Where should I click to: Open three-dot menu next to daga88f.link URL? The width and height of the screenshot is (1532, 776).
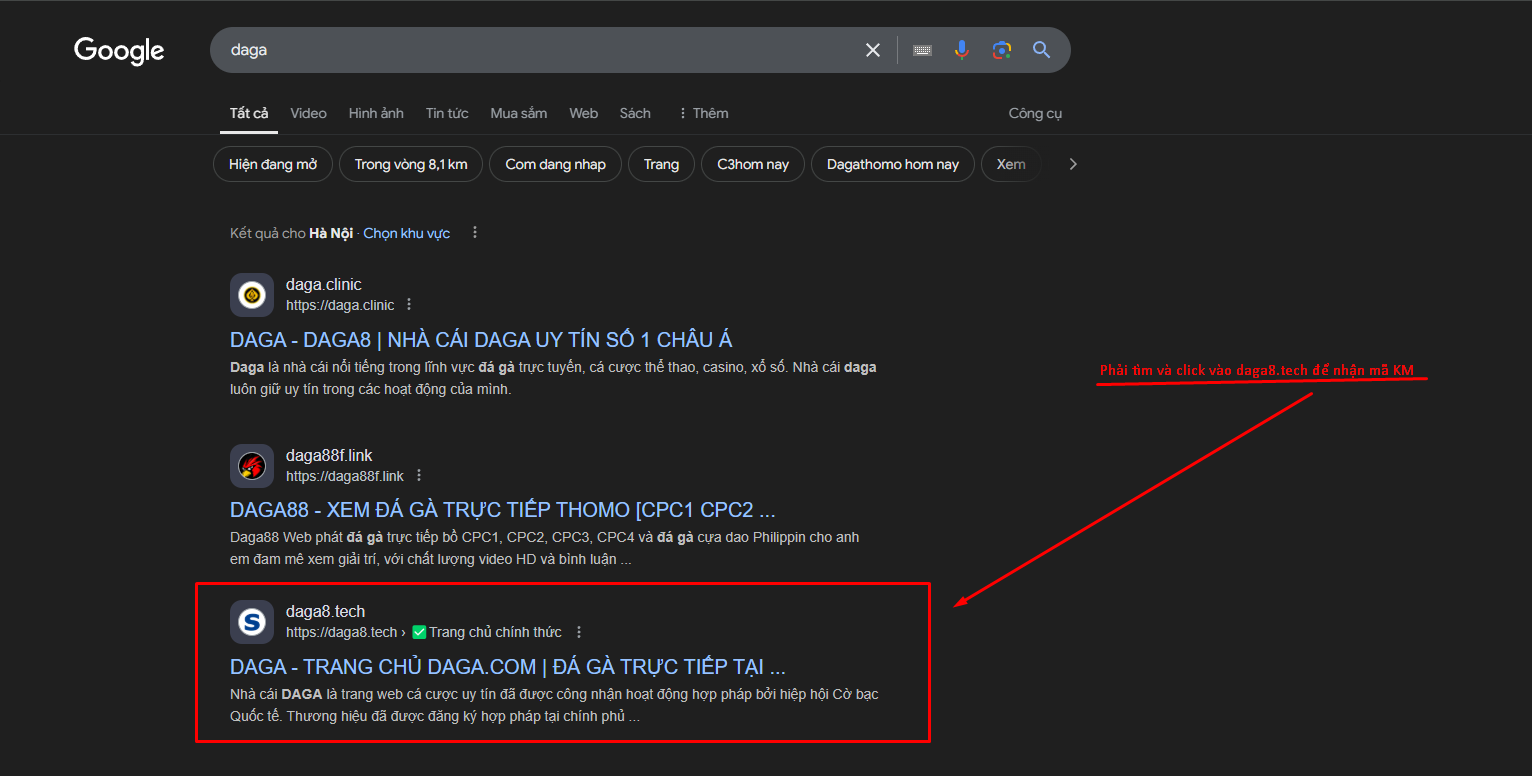(419, 476)
